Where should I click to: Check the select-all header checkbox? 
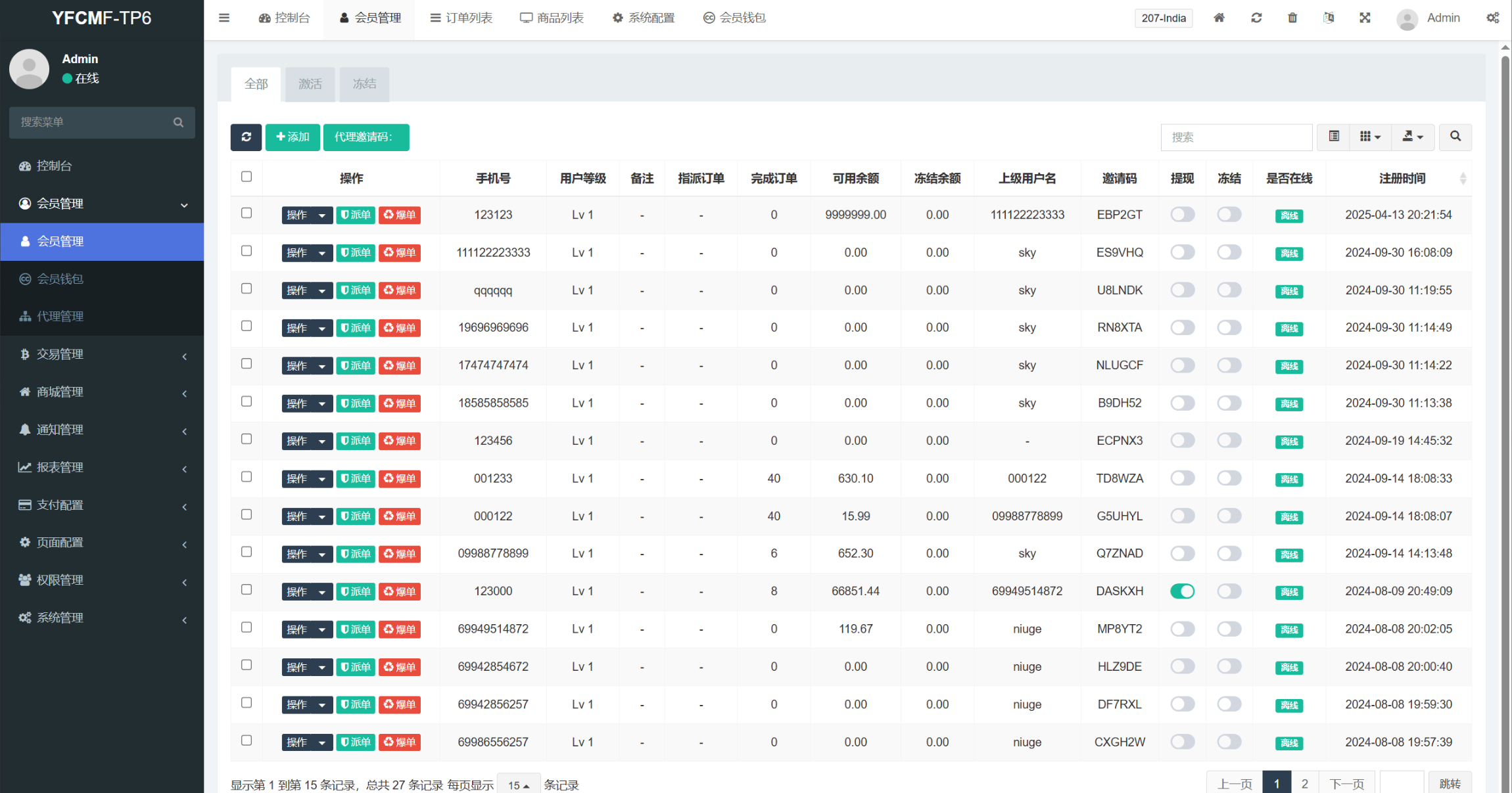247,177
